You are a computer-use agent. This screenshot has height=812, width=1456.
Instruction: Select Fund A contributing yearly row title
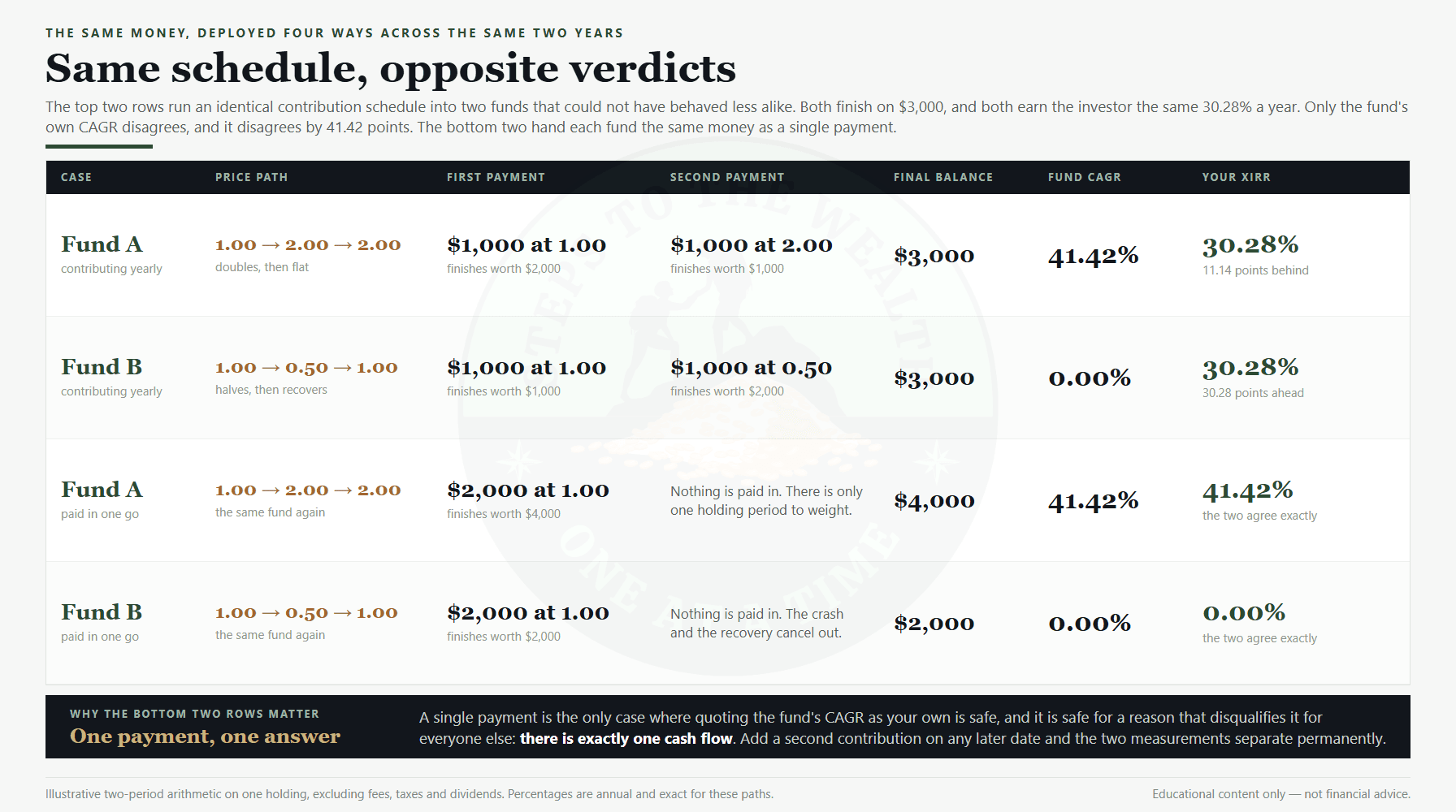click(x=102, y=244)
